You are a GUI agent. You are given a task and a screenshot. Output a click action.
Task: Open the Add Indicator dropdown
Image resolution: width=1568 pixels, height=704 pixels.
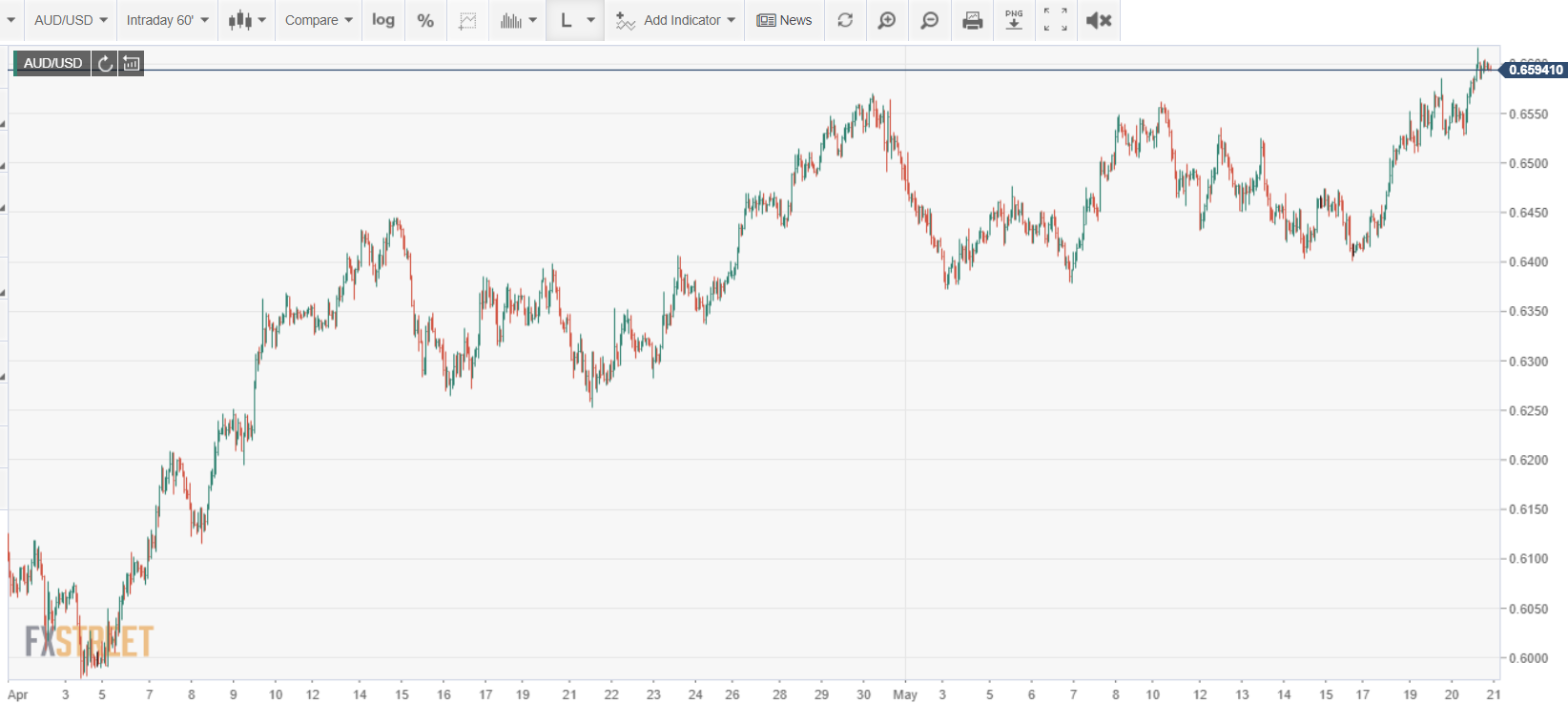[x=675, y=20]
